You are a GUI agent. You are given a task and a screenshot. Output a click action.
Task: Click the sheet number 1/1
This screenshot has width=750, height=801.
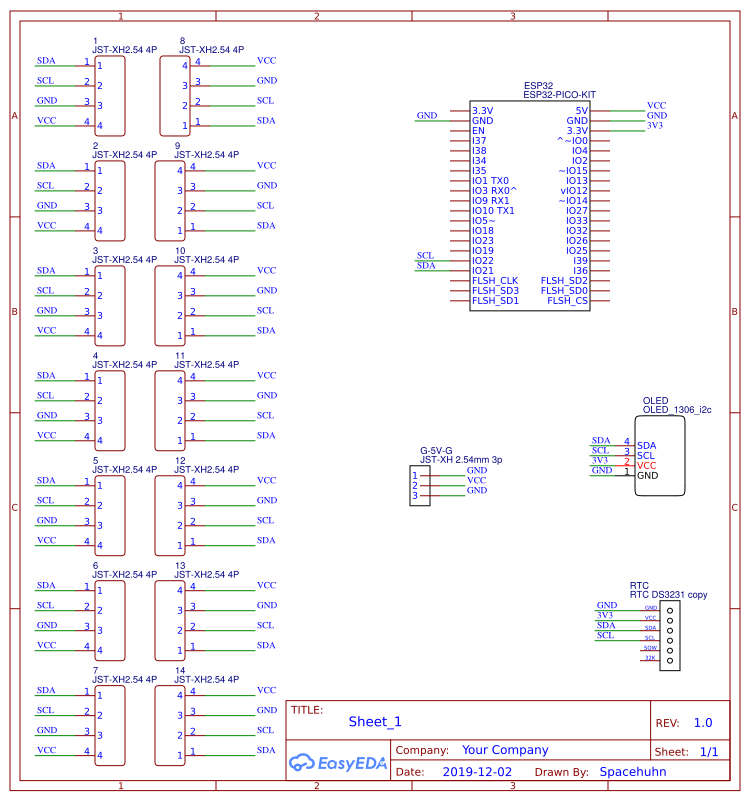[709, 751]
